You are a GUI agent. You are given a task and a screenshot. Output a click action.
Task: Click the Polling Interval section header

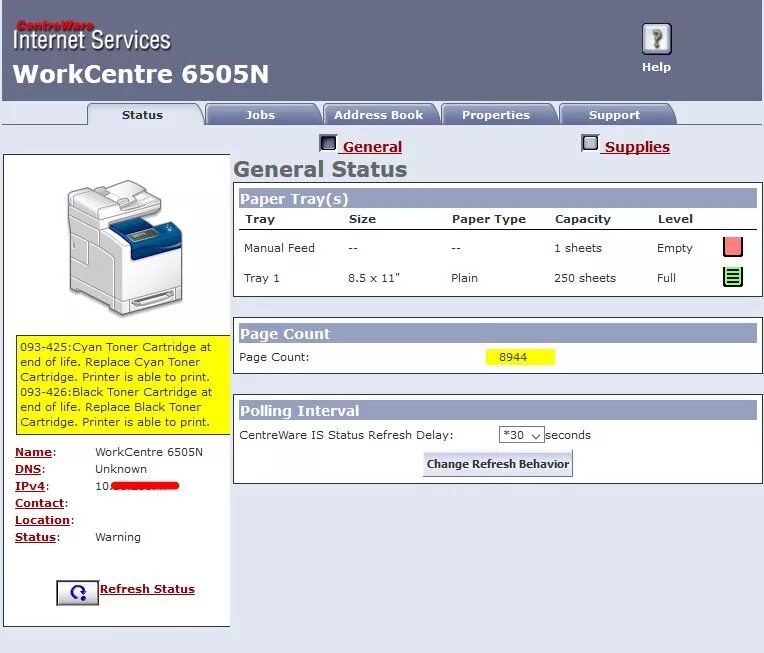[x=498, y=410]
